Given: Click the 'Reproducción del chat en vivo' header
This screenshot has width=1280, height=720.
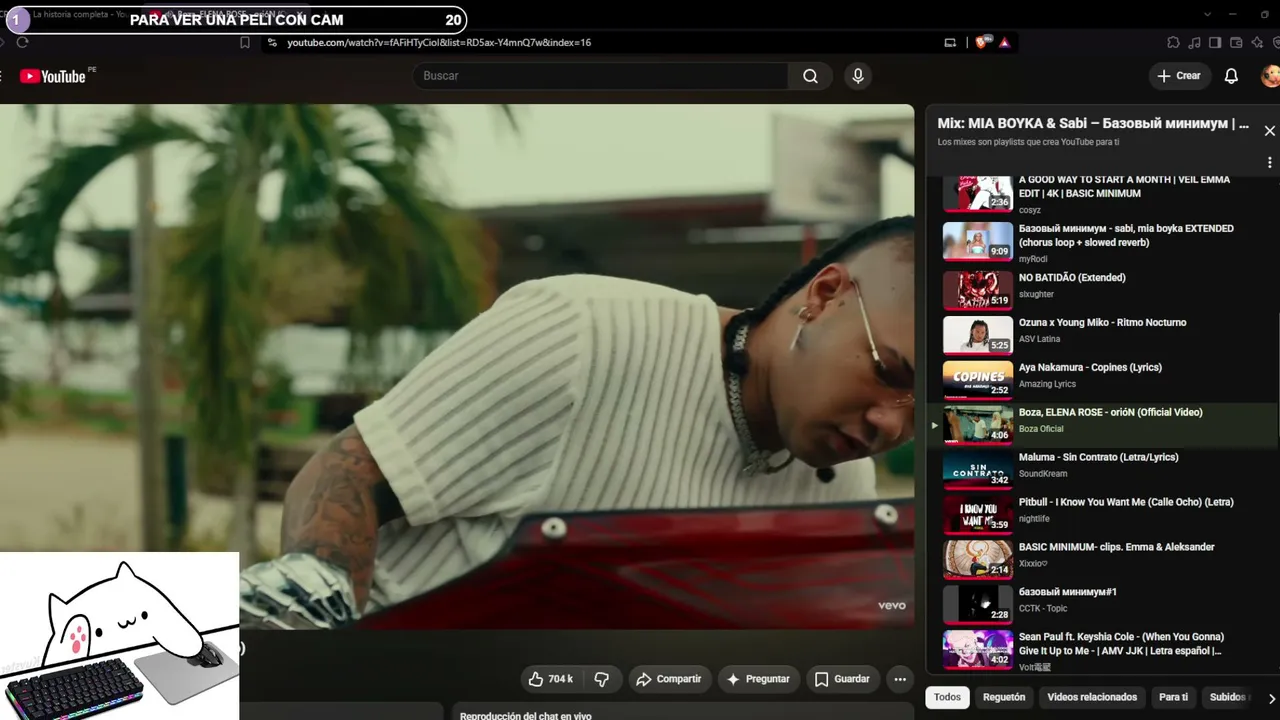Looking at the screenshot, I should click(x=526, y=716).
